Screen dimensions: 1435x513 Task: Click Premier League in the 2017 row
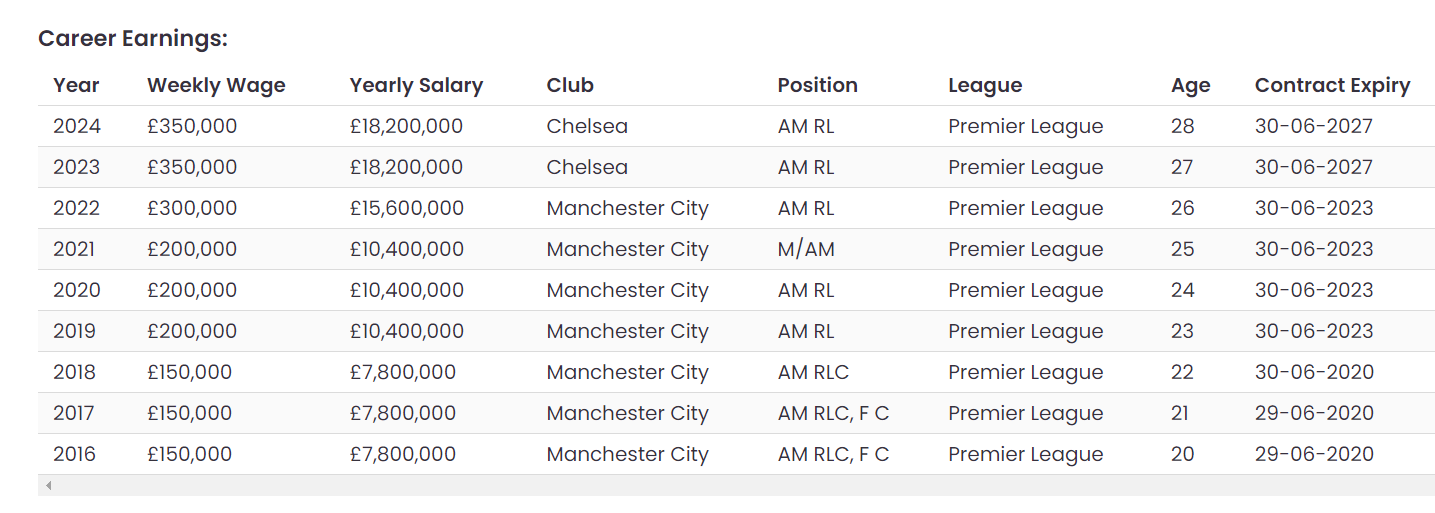coord(1025,414)
